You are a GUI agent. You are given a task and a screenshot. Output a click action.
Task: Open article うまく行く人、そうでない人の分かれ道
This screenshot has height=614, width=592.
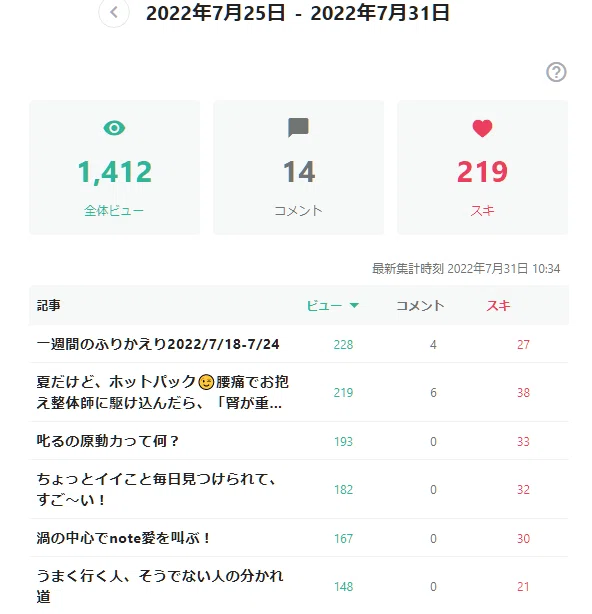[x=160, y=586]
